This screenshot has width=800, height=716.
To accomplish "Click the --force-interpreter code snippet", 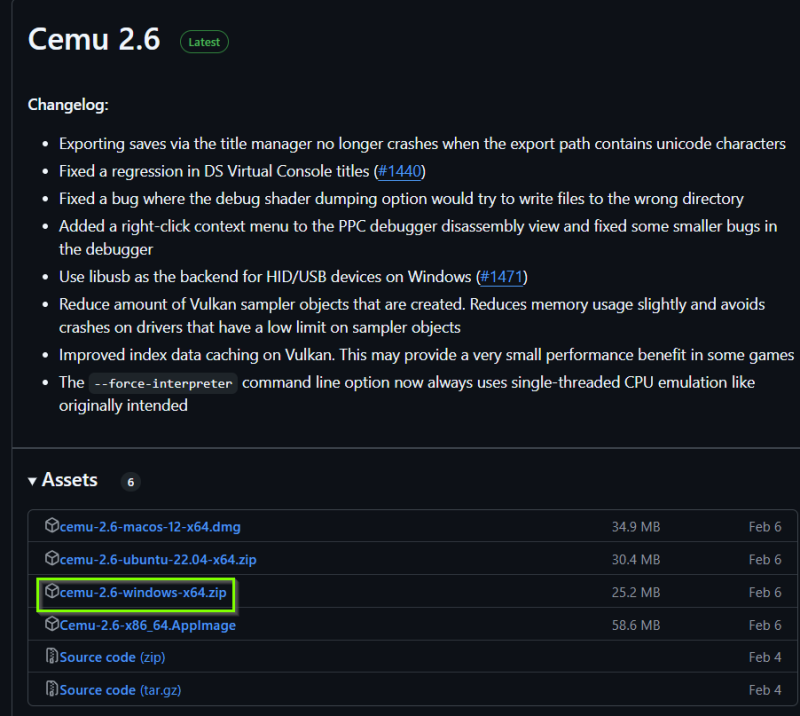I will click(161, 383).
